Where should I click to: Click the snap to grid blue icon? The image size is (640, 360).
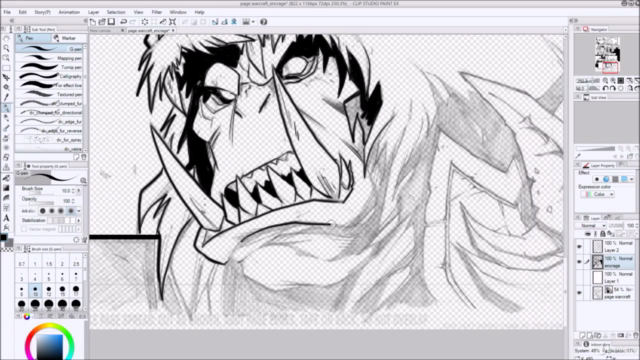[234, 22]
